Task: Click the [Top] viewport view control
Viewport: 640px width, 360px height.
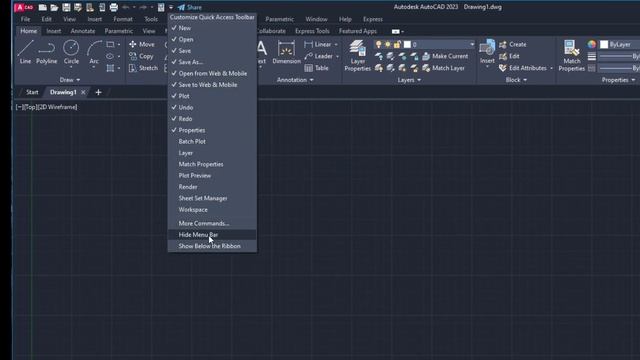Action: coord(31,107)
